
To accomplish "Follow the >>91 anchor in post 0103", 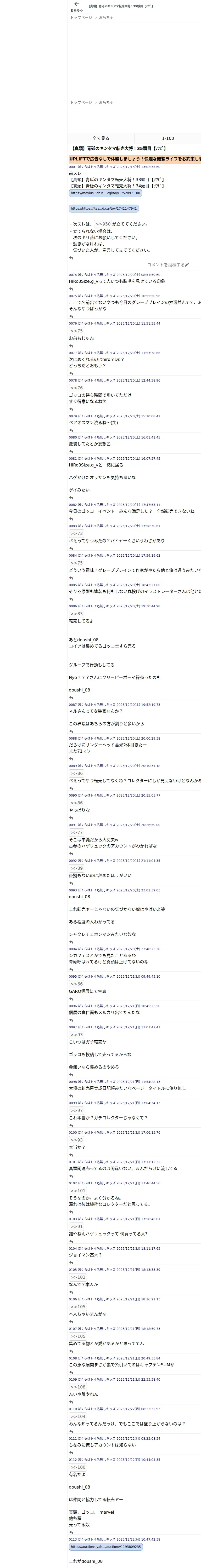I will (77, 1226).
